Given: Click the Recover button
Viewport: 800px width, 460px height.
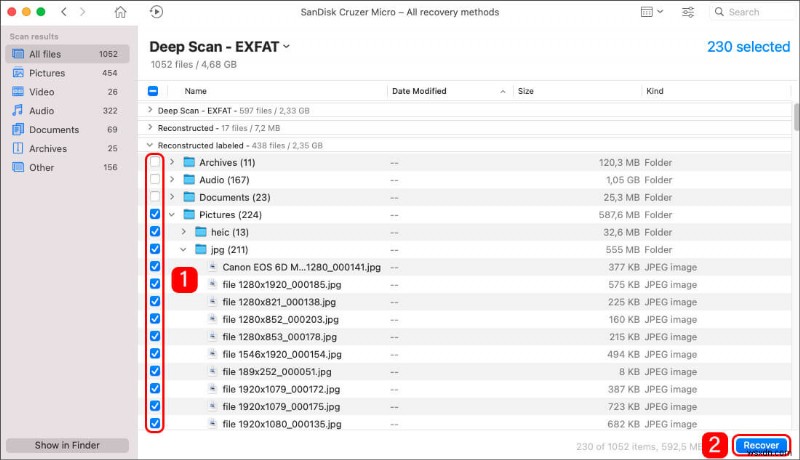Looking at the screenshot, I should (x=761, y=445).
